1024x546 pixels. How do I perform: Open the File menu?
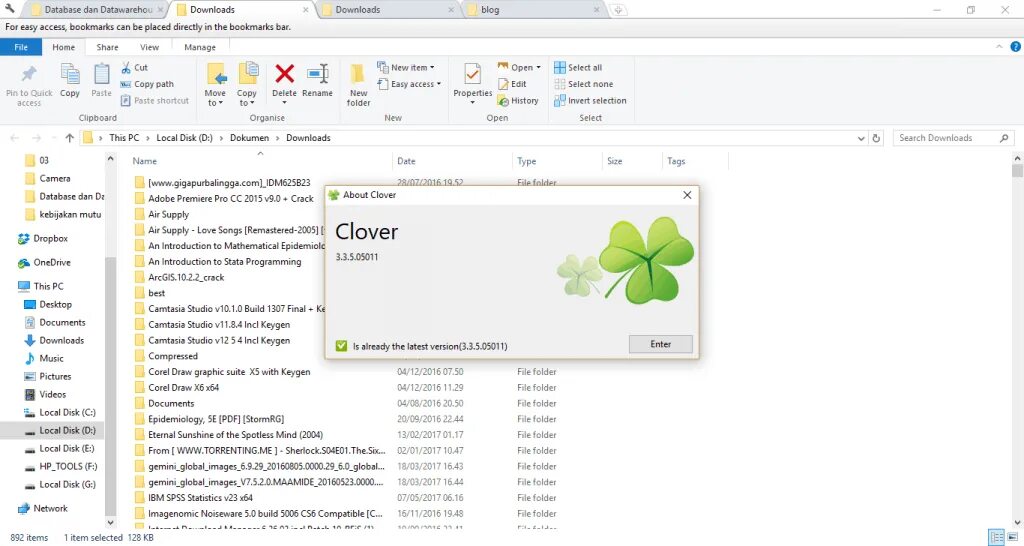point(21,47)
